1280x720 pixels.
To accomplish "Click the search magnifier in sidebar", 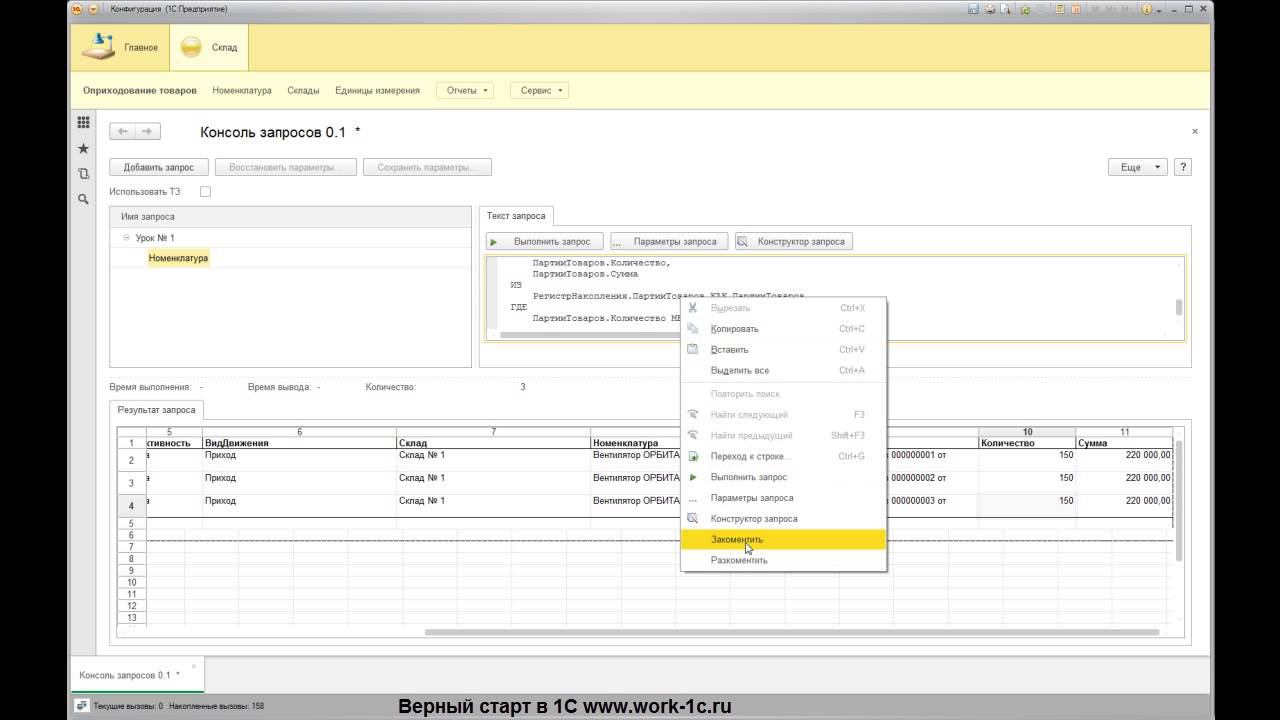I will (x=84, y=199).
